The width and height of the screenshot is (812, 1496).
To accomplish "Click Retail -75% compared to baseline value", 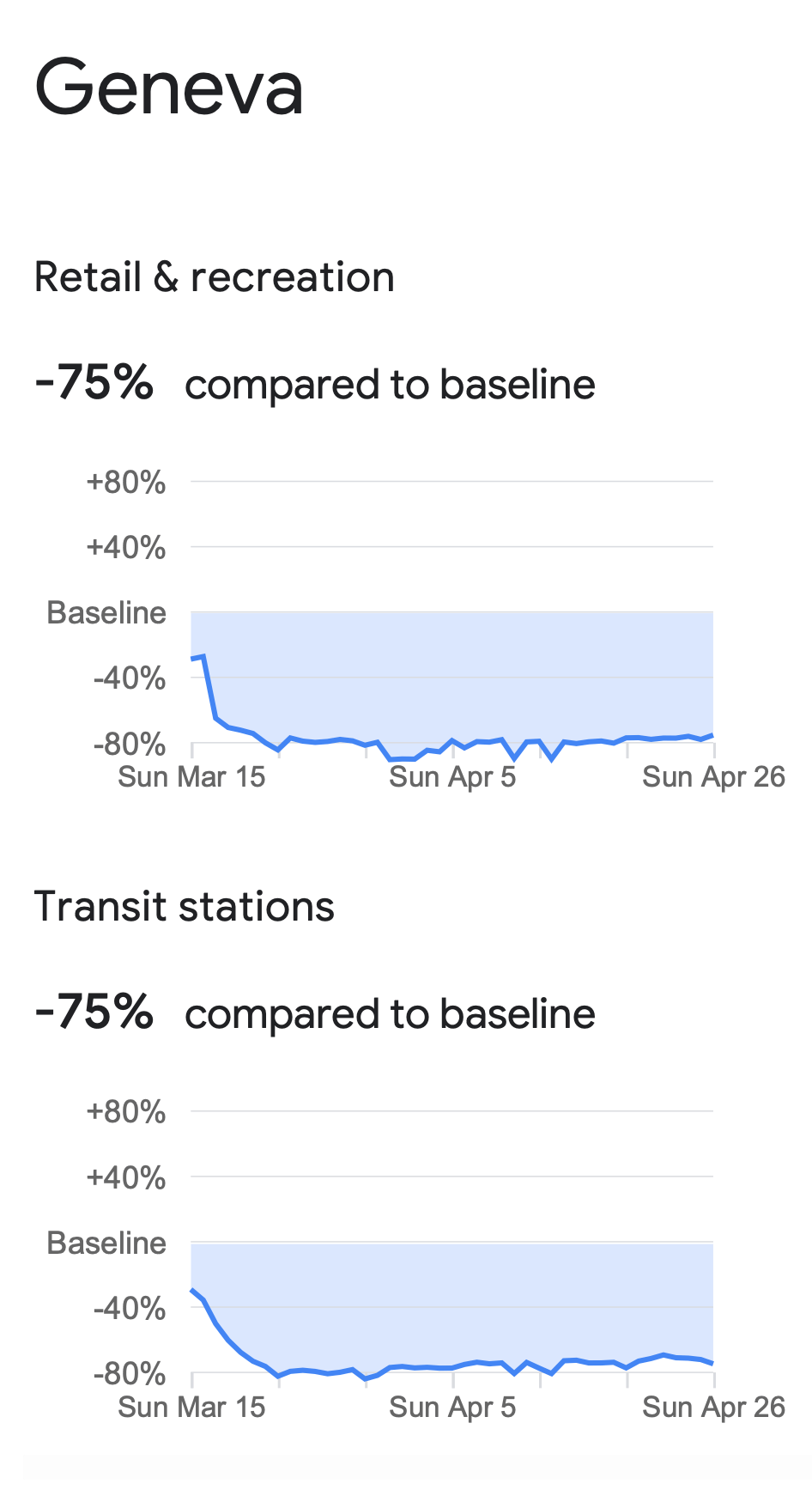I will [x=94, y=382].
